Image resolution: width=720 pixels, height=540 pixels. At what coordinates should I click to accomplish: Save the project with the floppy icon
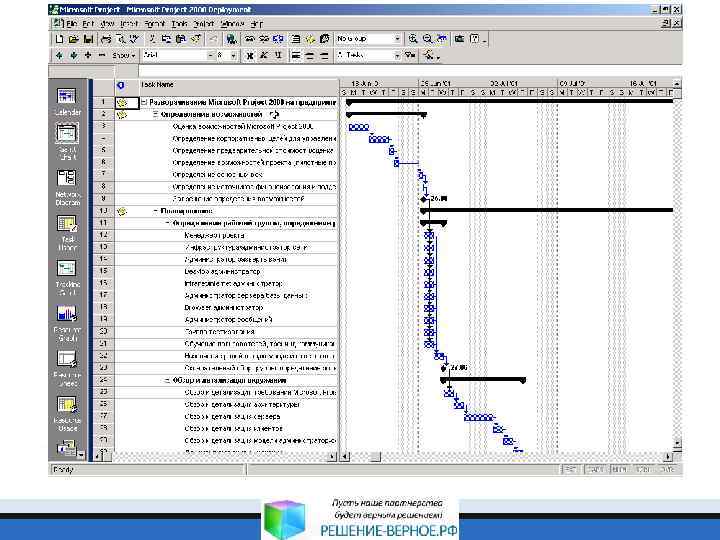[88, 39]
